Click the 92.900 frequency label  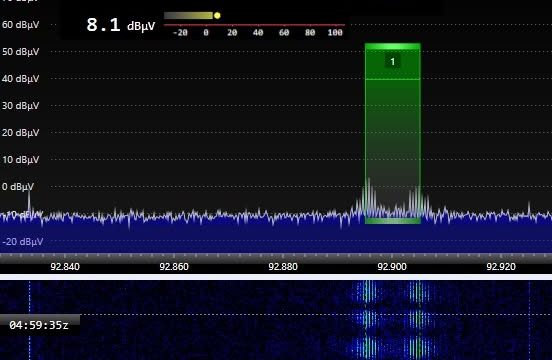[392, 267]
